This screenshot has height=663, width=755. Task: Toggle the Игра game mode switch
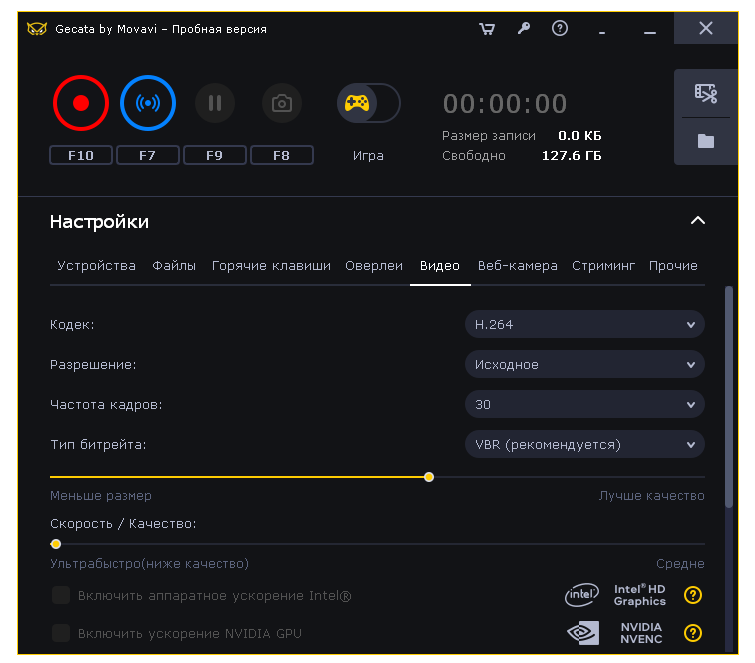coord(368,103)
